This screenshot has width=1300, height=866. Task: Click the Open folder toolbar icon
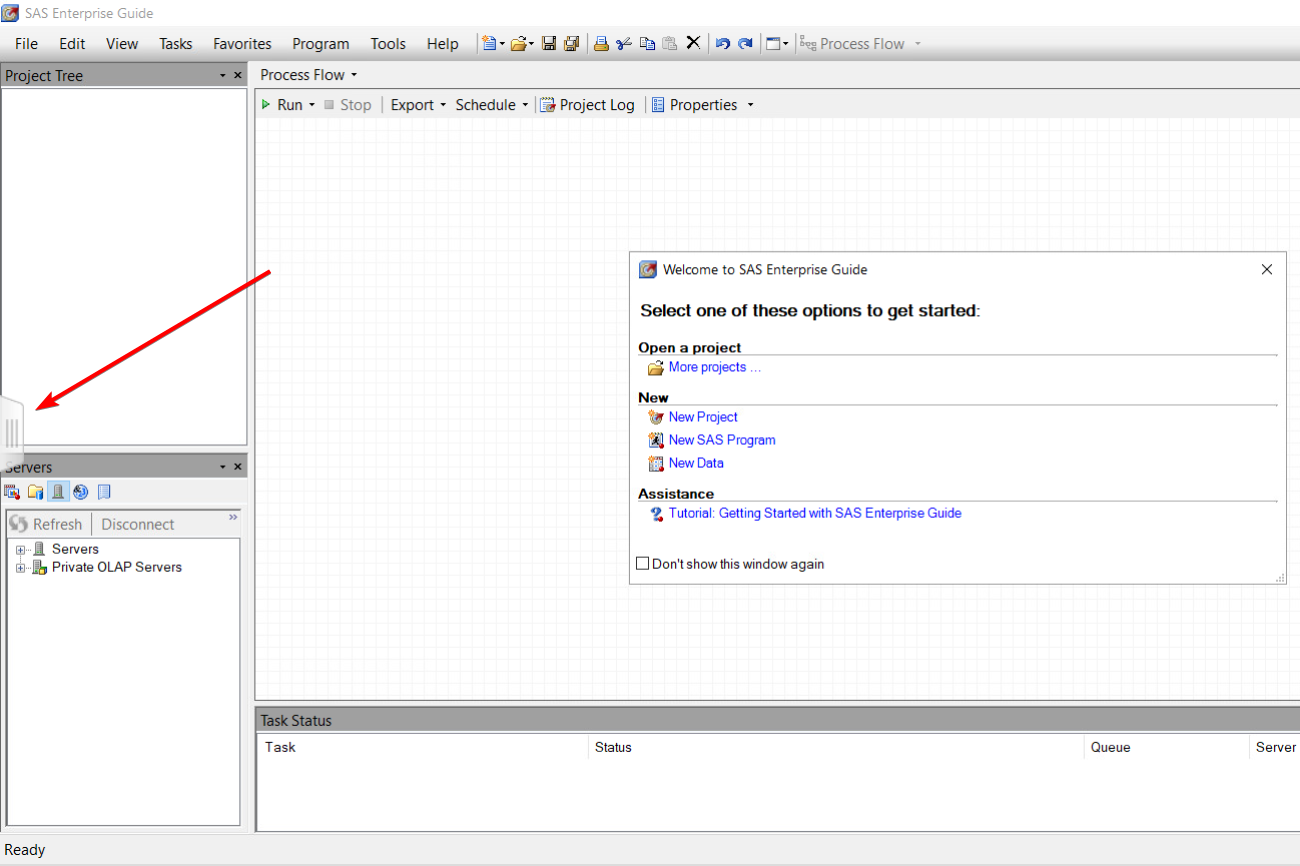(x=518, y=44)
